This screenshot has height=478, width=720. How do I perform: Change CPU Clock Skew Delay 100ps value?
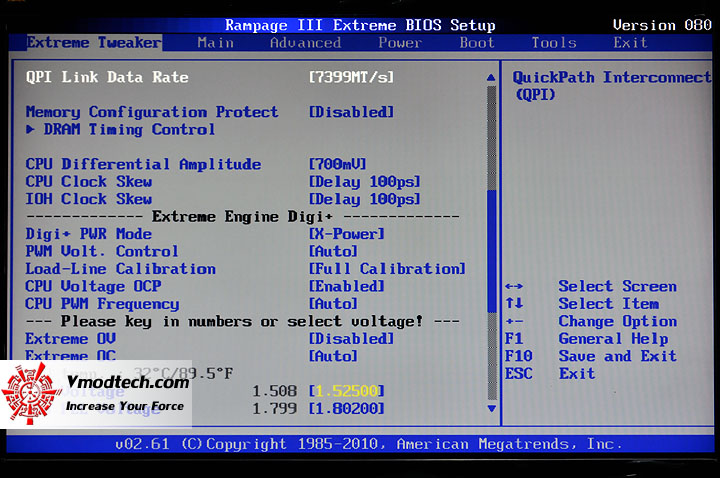[x=365, y=182]
